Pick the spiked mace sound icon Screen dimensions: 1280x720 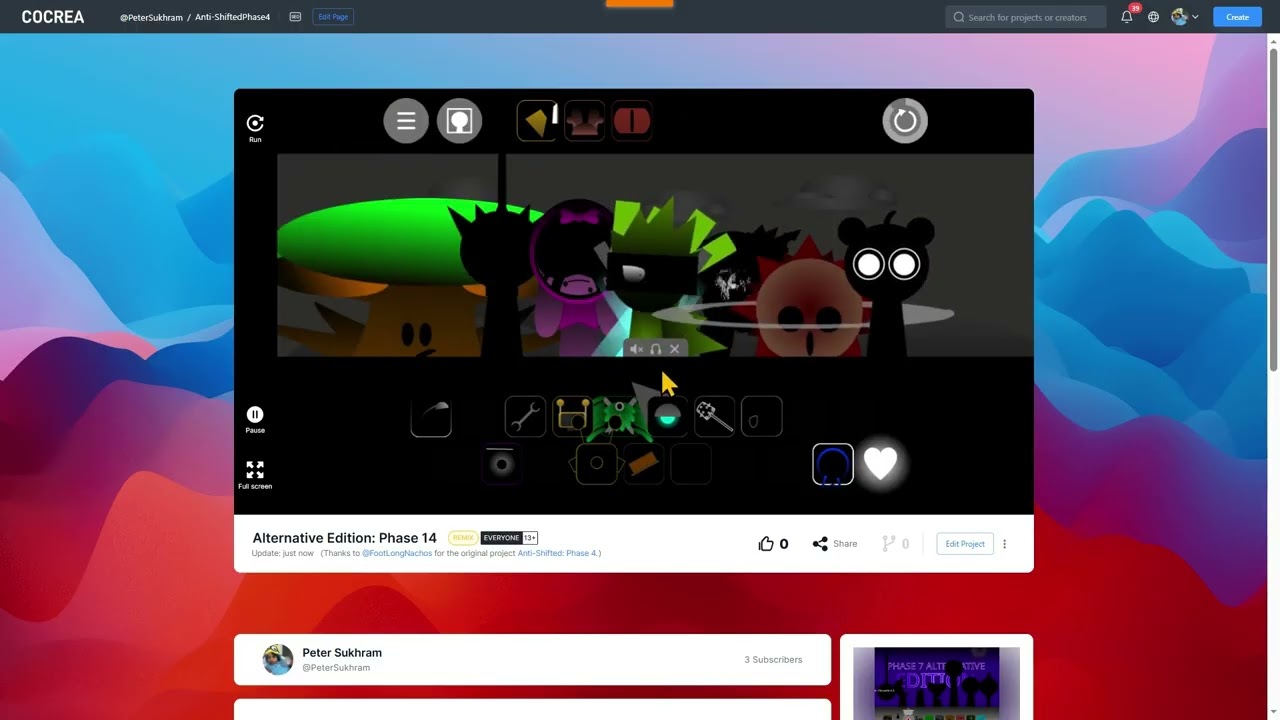click(715, 417)
